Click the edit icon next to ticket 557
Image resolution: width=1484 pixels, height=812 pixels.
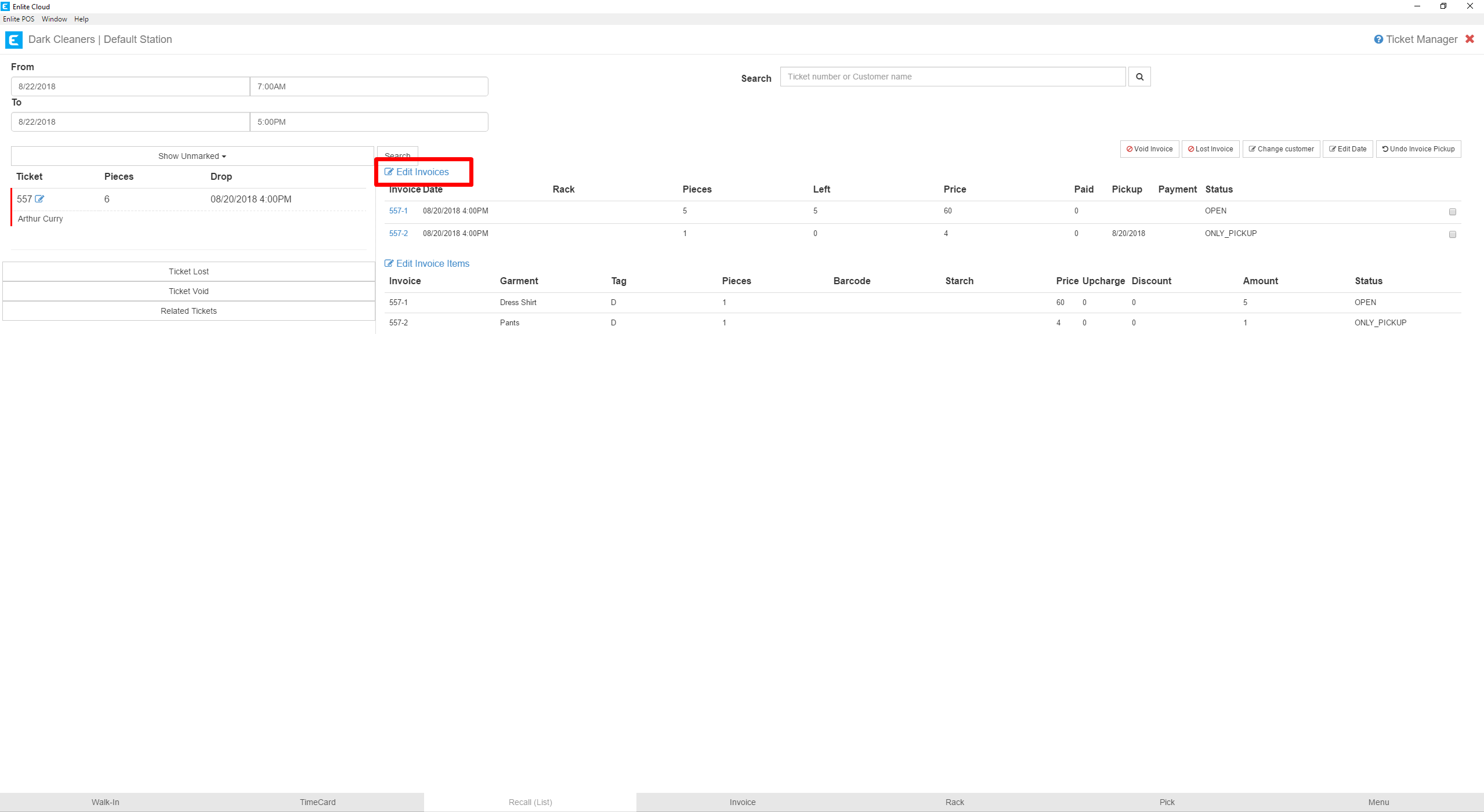point(39,199)
